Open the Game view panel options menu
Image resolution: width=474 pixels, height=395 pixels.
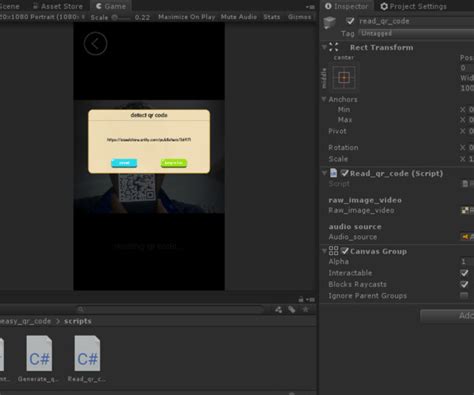coord(310,6)
